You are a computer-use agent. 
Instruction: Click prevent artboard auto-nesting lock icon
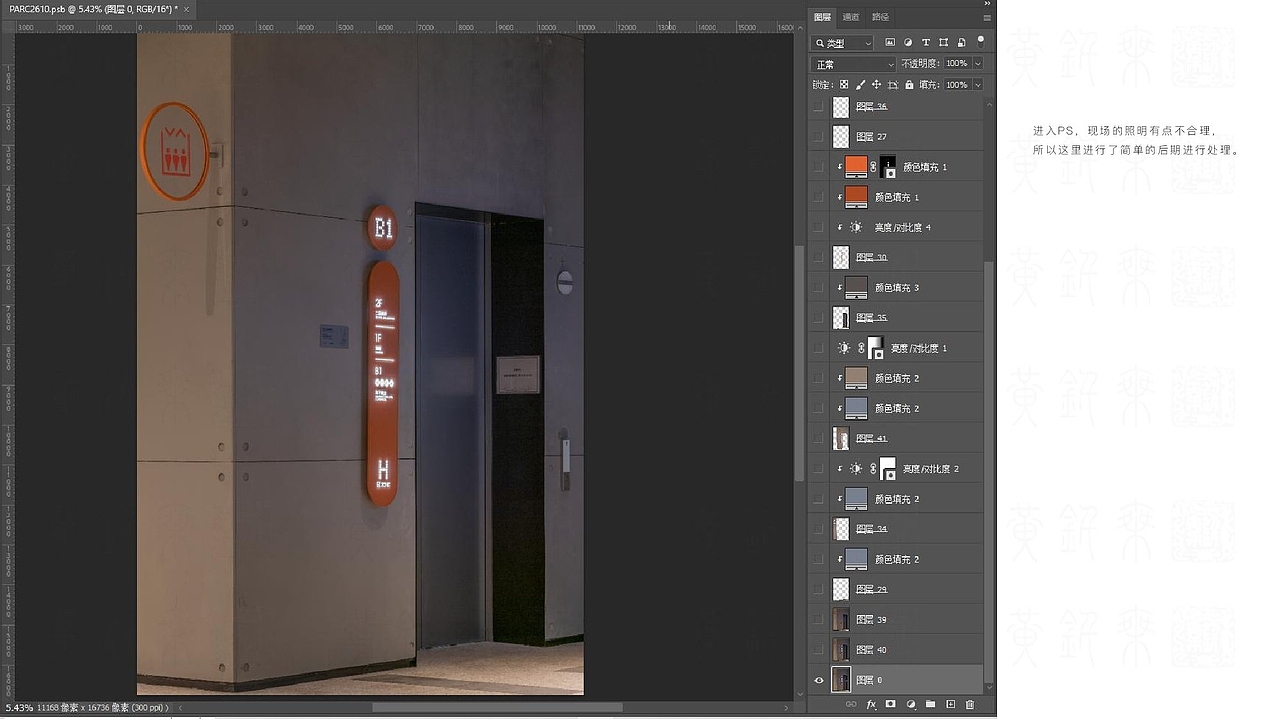coord(892,85)
